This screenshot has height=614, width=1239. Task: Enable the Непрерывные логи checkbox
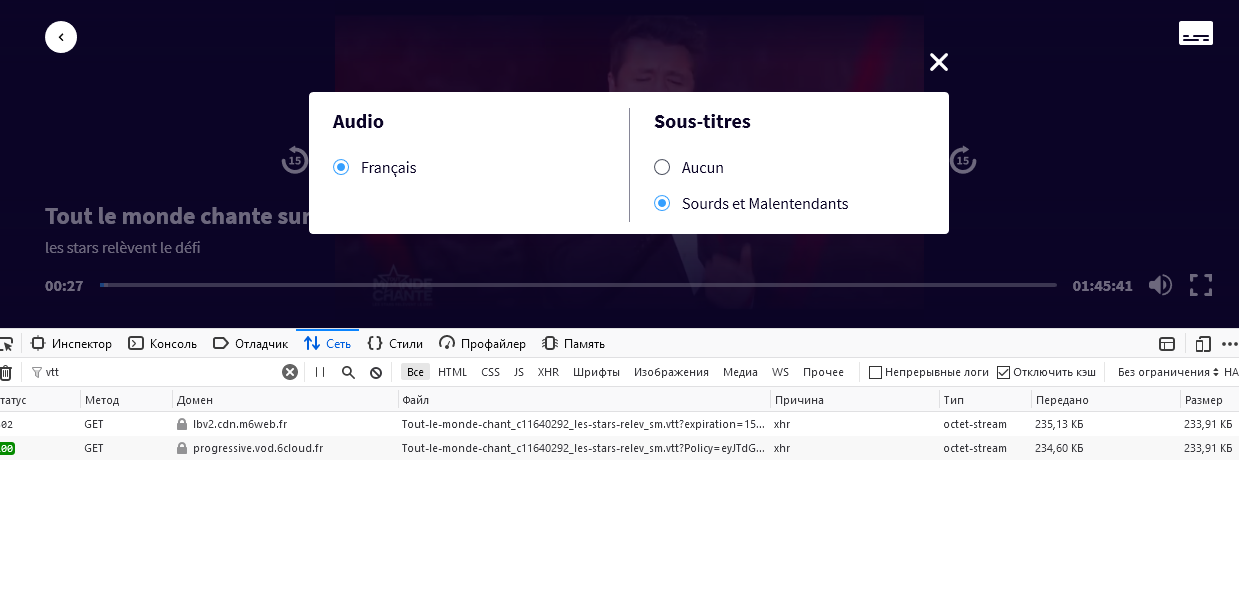pyautogui.click(x=876, y=372)
